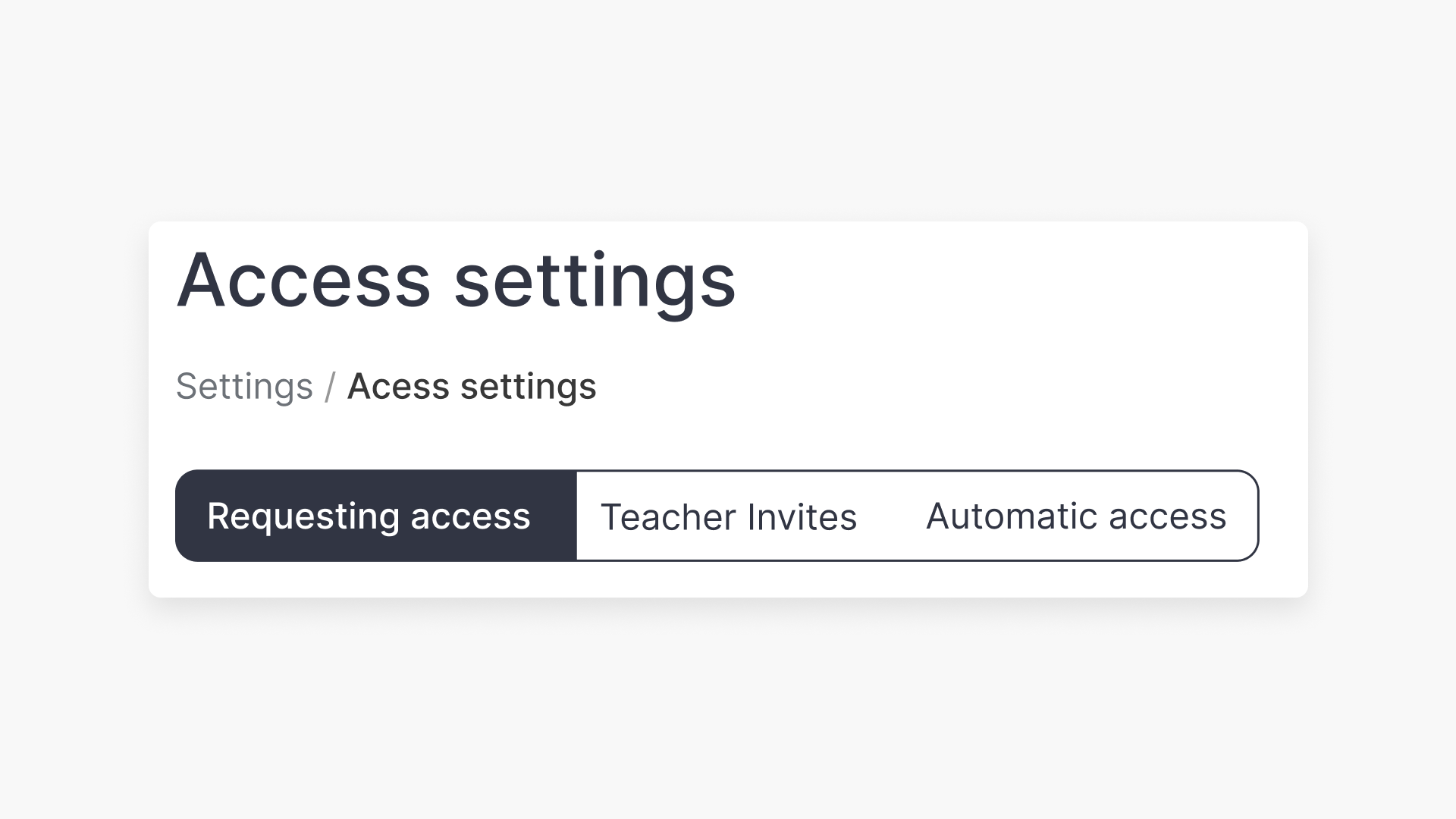
Task: Navigate back via the Settings link
Action: point(245,387)
